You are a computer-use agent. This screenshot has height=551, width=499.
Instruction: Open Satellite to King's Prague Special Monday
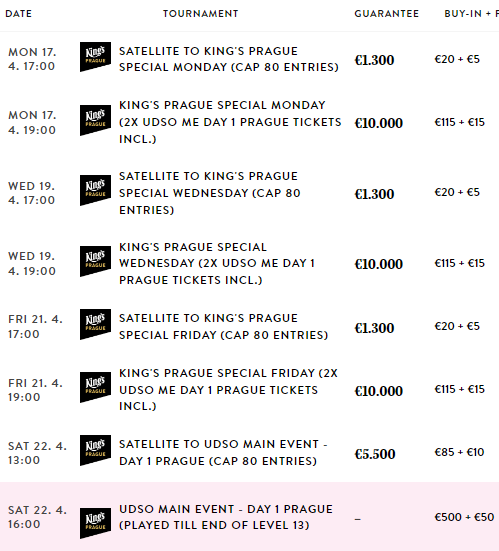point(228,59)
